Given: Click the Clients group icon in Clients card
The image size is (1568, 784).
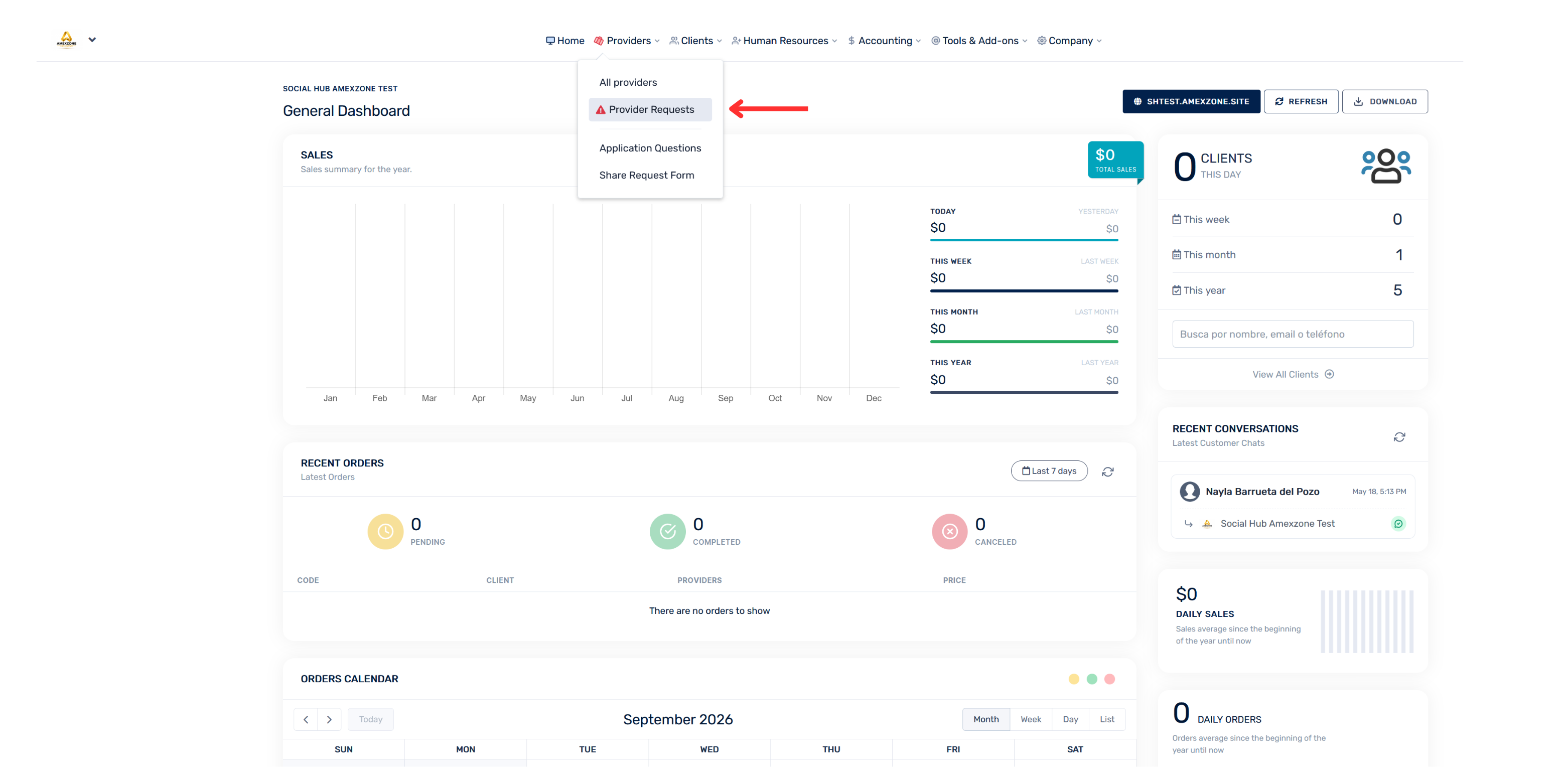Looking at the screenshot, I should [1385, 166].
